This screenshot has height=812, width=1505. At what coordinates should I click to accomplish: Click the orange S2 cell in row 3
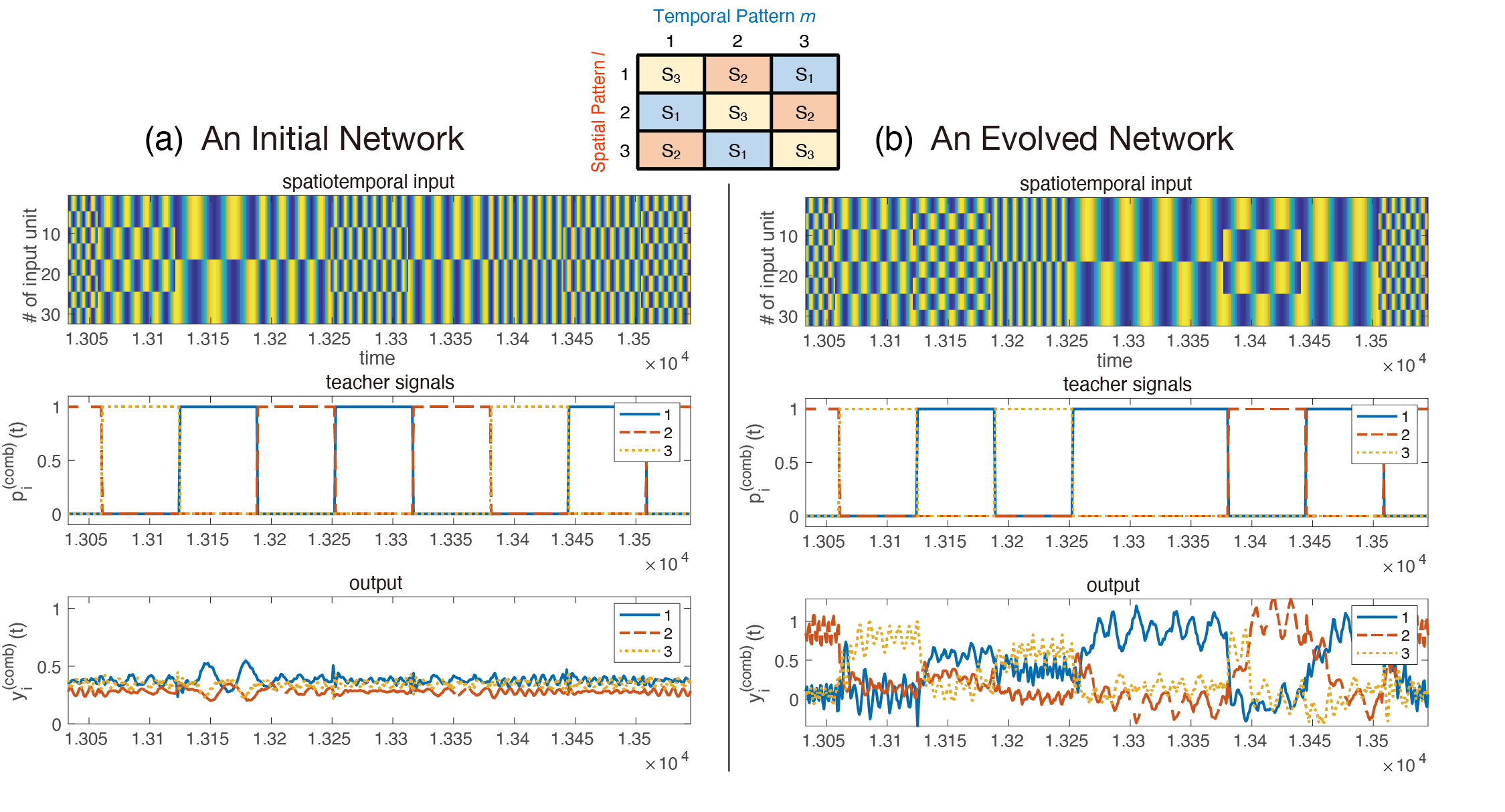671,150
